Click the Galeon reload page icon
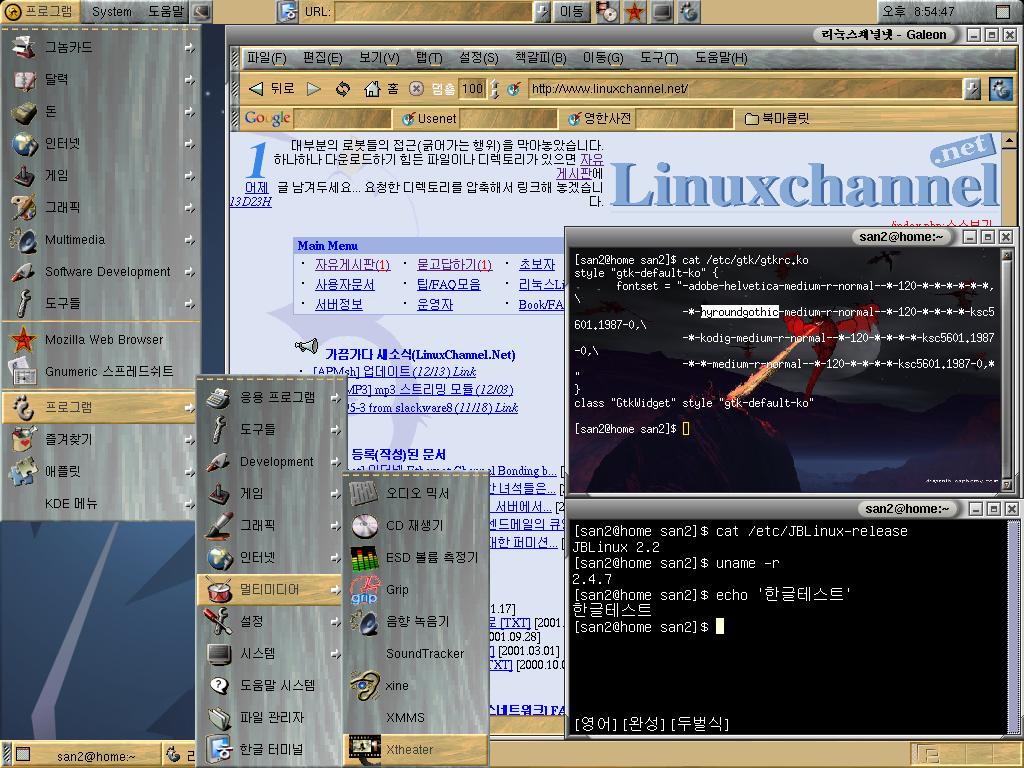The image size is (1024, 768). pyautogui.click(x=343, y=89)
